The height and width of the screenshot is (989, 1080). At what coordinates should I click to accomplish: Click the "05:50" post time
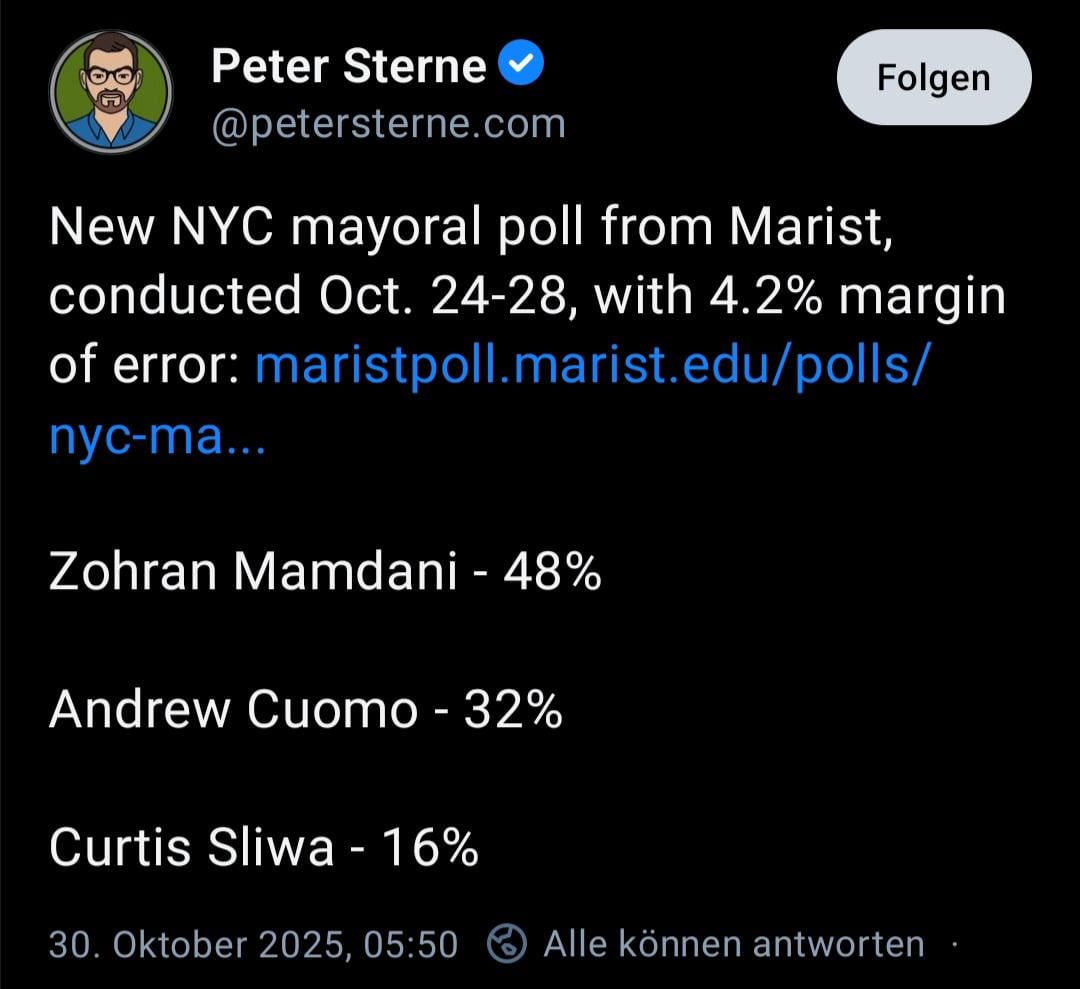click(412, 944)
